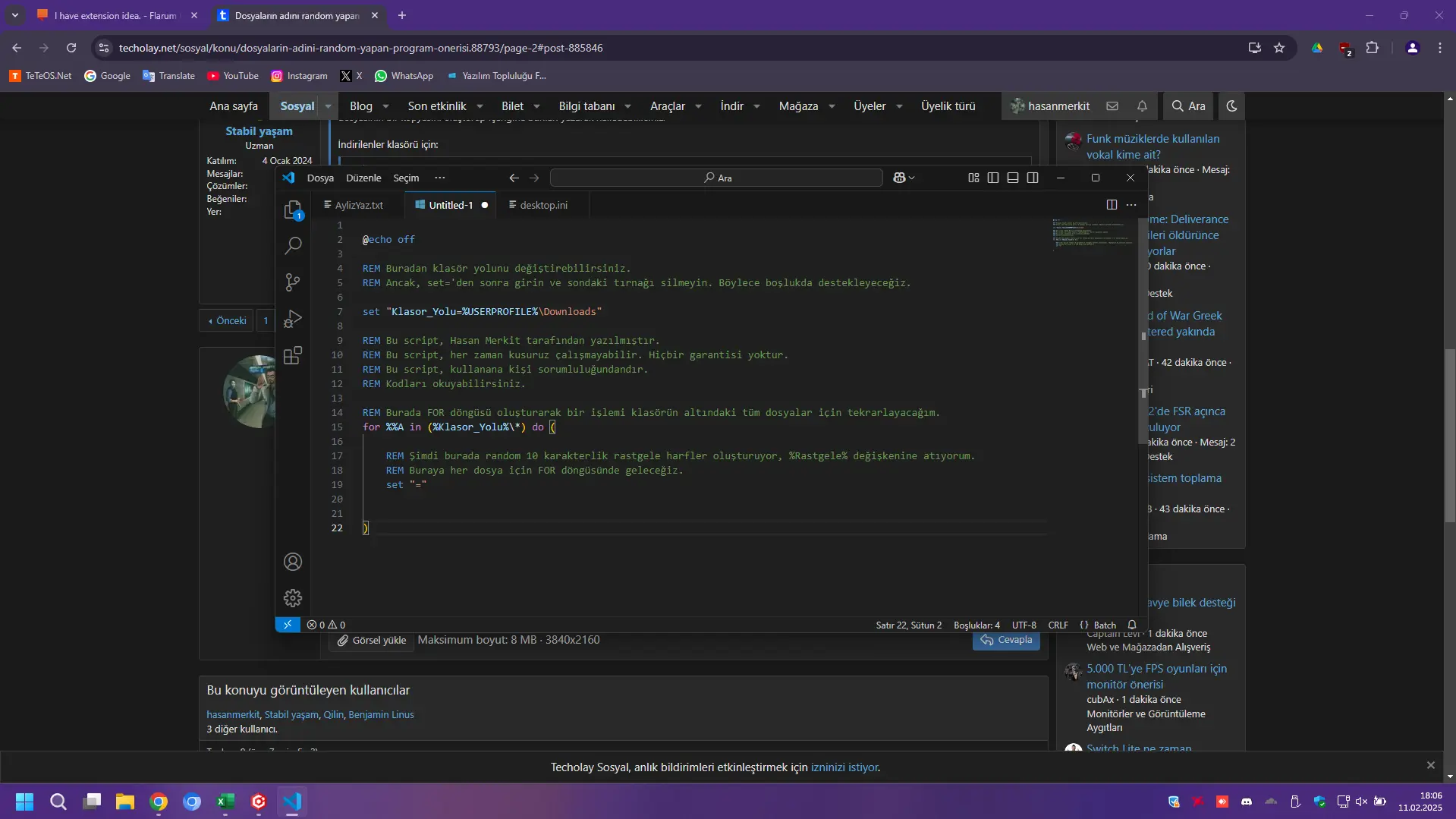Open Üyelik türü page
The image size is (1456, 819).
[948, 106]
